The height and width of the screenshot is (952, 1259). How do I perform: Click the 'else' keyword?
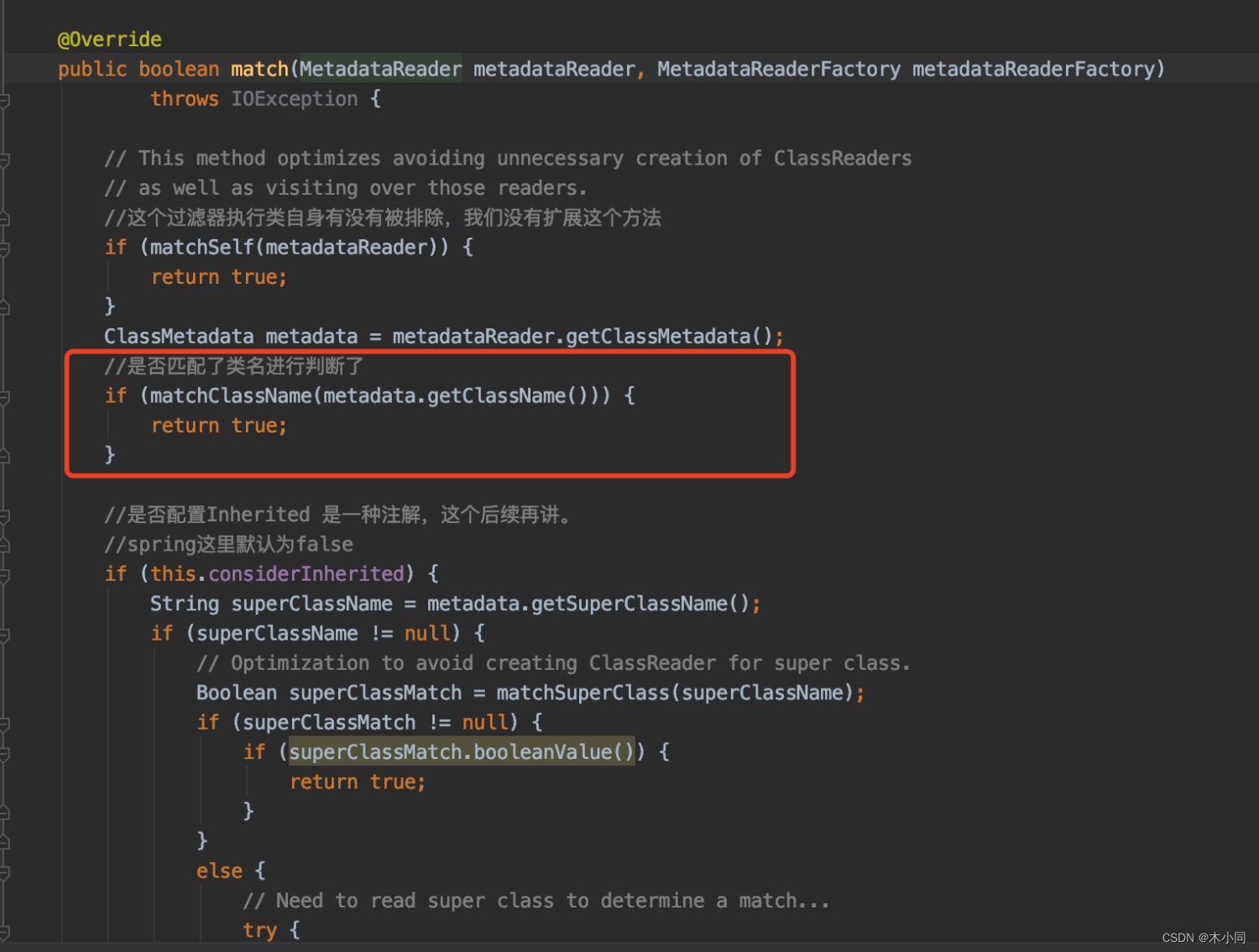coord(219,871)
